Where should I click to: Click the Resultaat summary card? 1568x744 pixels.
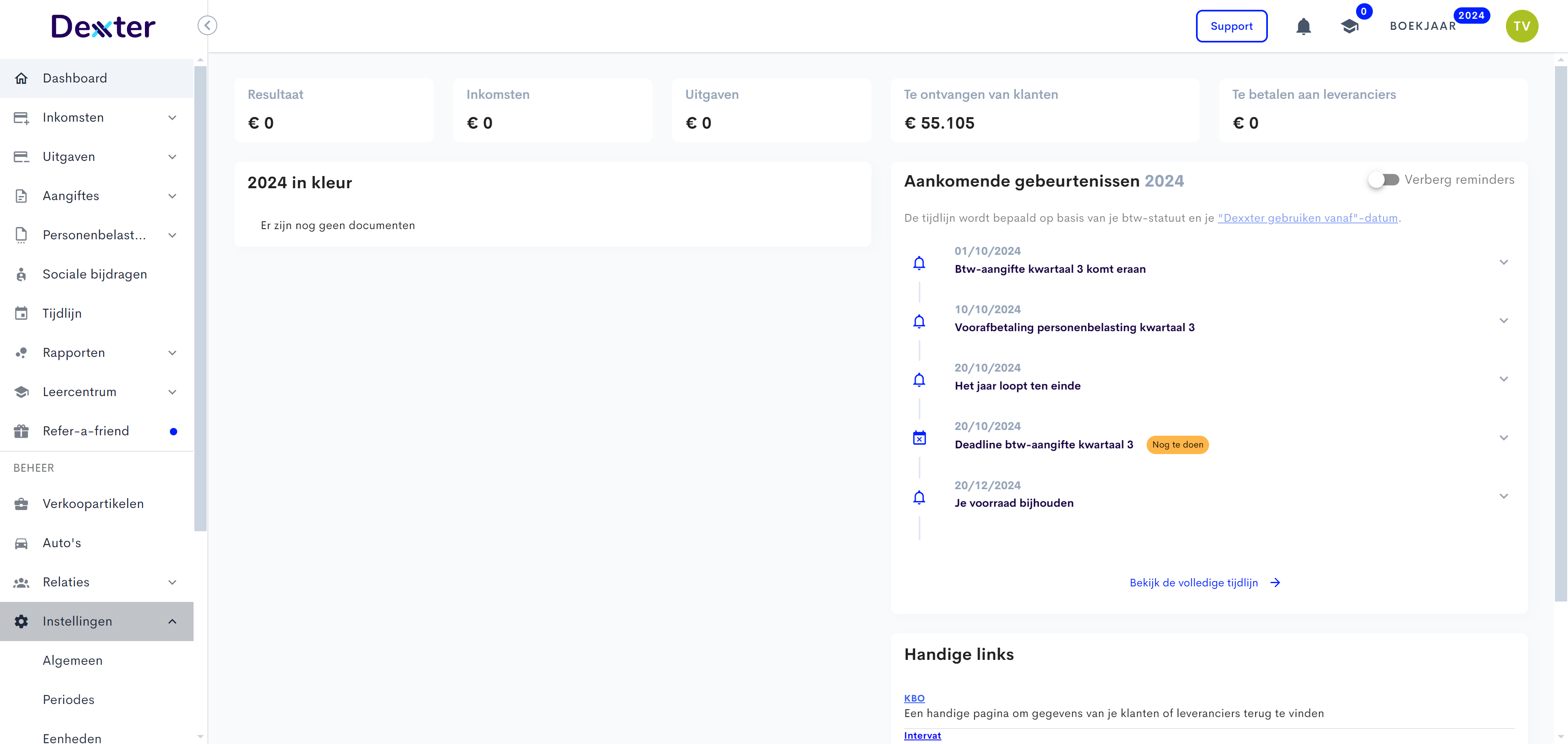334,110
